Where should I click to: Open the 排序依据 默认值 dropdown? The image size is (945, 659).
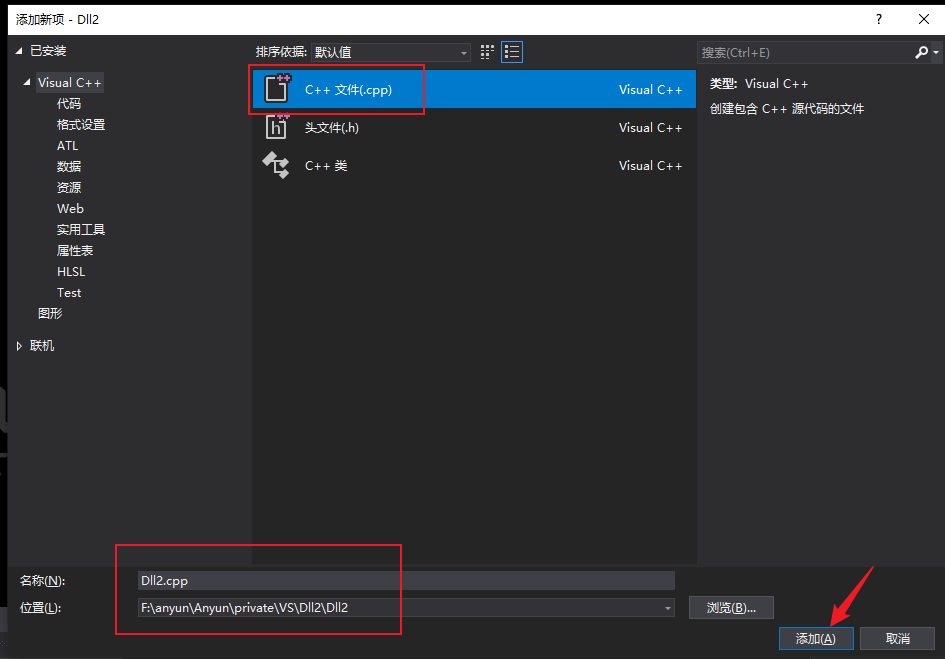click(391, 52)
